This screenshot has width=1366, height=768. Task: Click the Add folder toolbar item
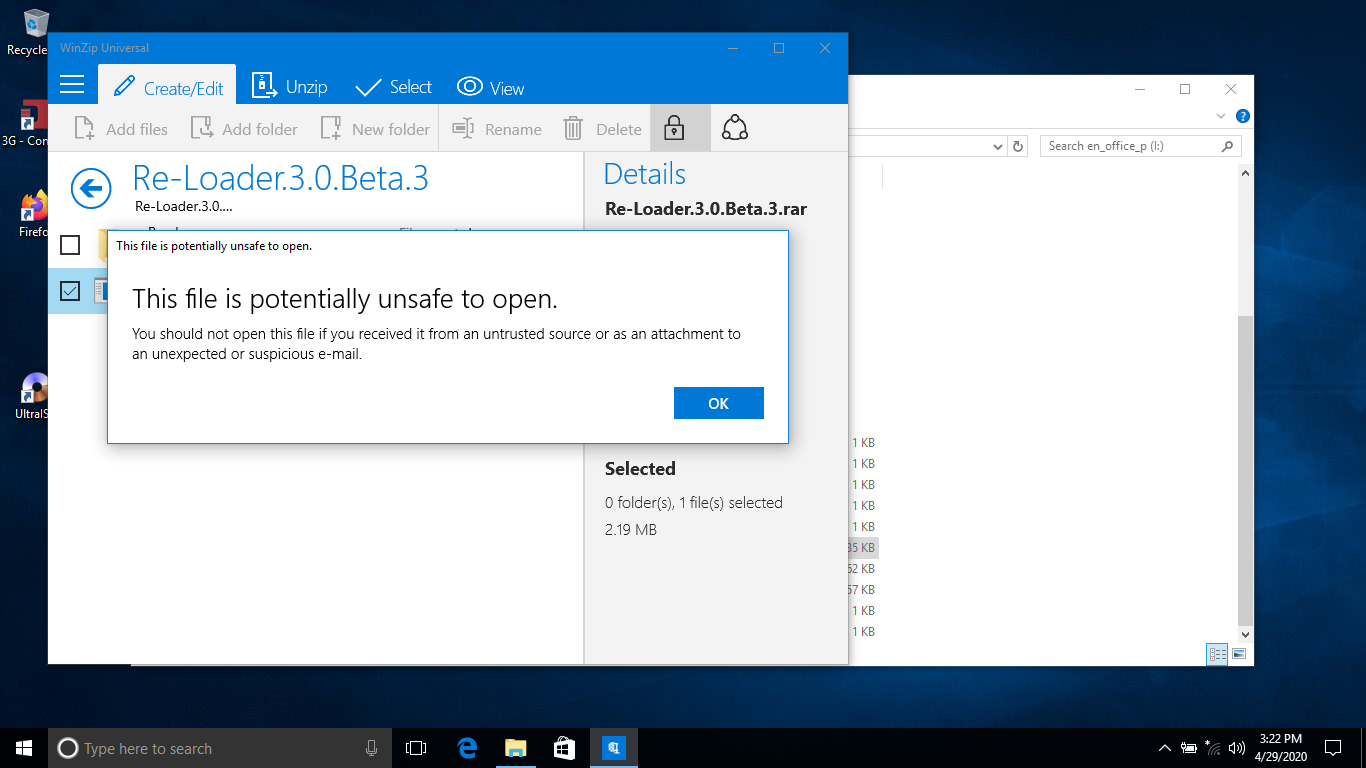tap(245, 129)
